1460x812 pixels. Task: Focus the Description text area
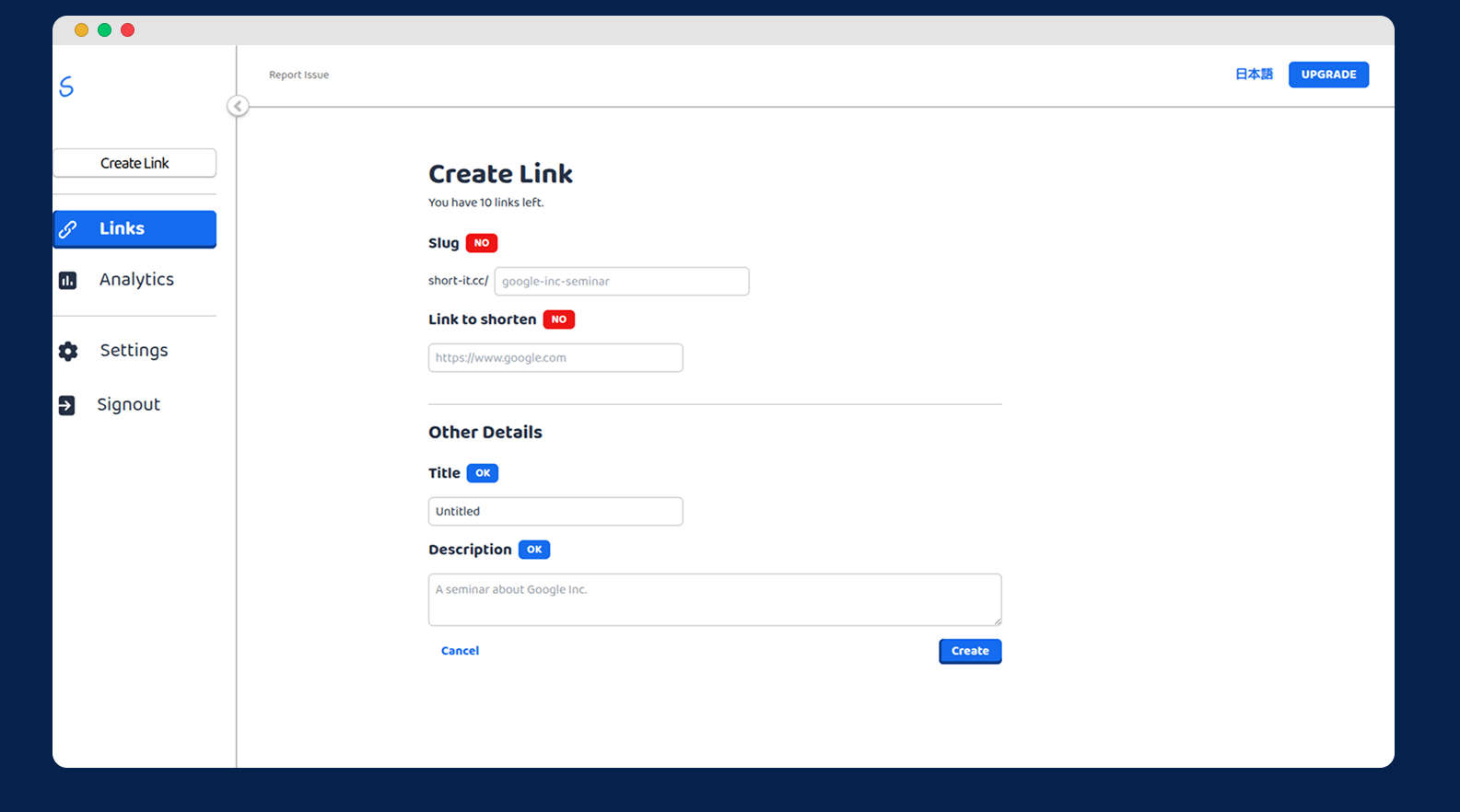pos(714,599)
